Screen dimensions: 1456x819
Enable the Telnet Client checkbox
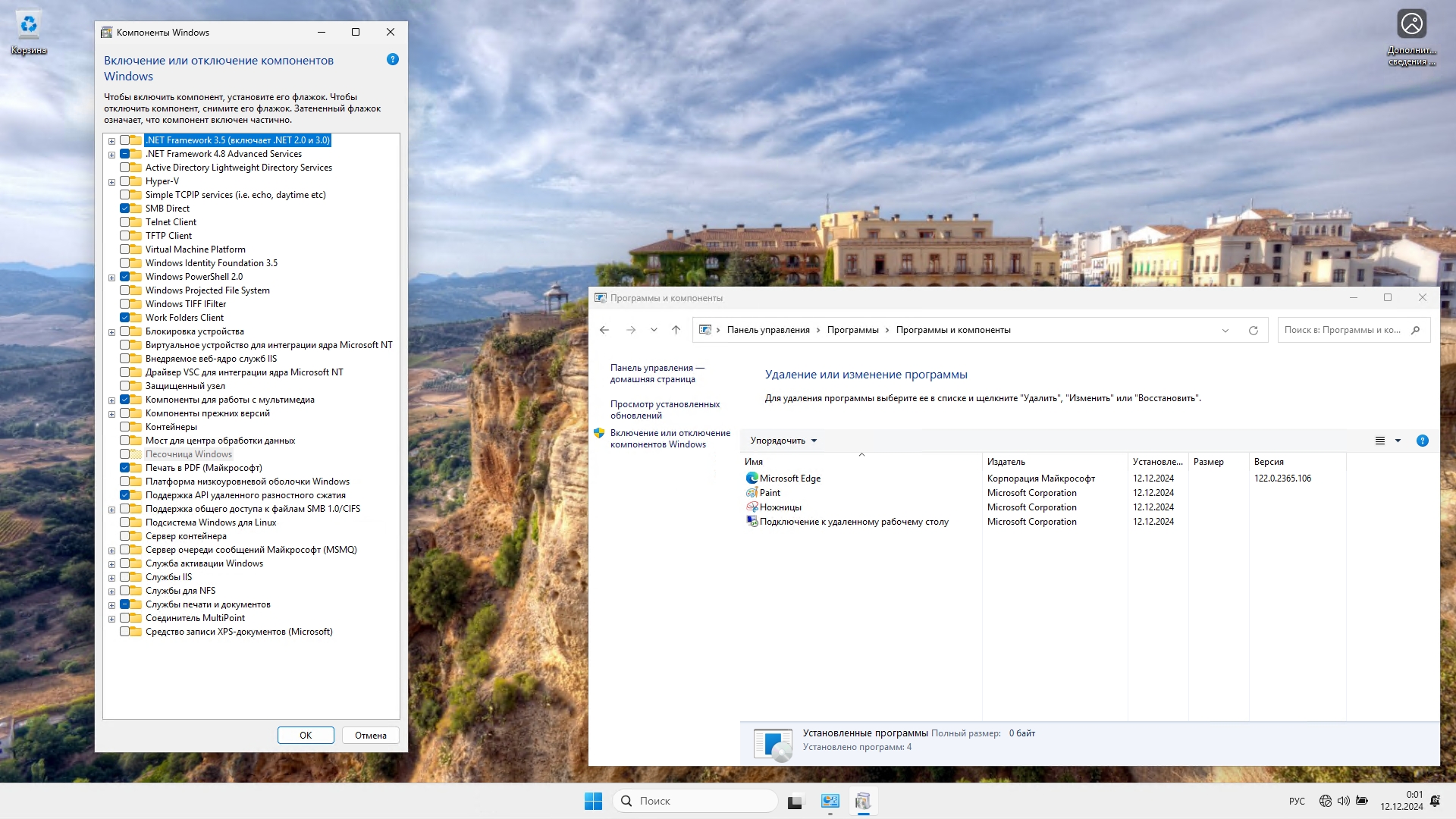pyautogui.click(x=125, y=222)
